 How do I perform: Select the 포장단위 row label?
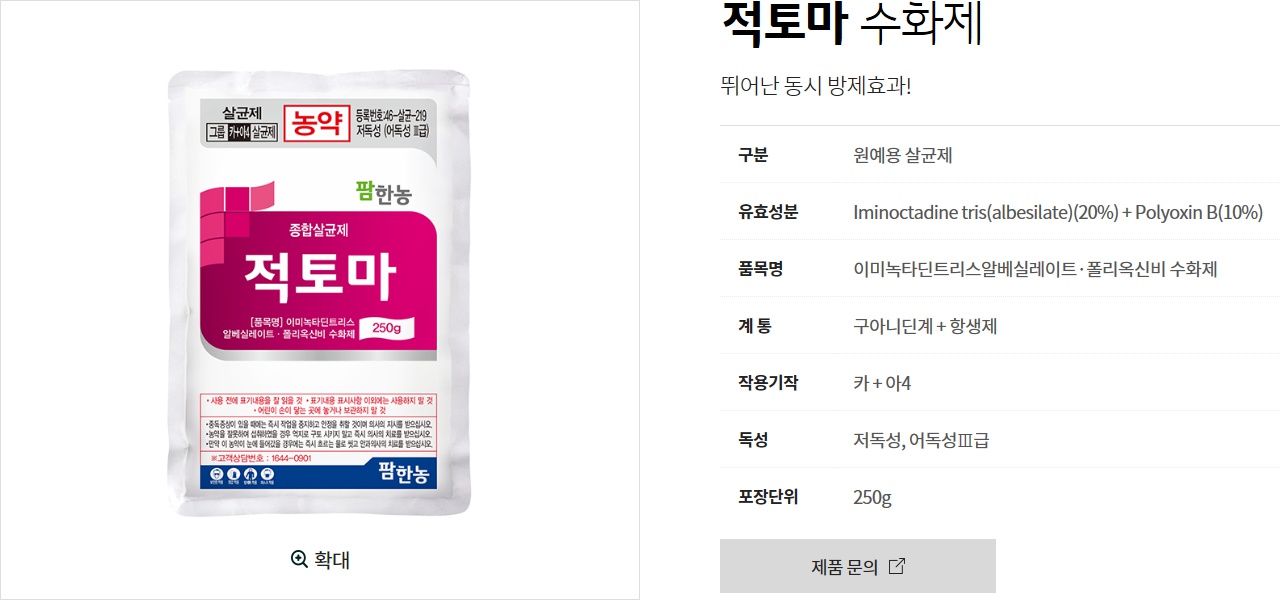pyautogui.click(x=768, y=497)
